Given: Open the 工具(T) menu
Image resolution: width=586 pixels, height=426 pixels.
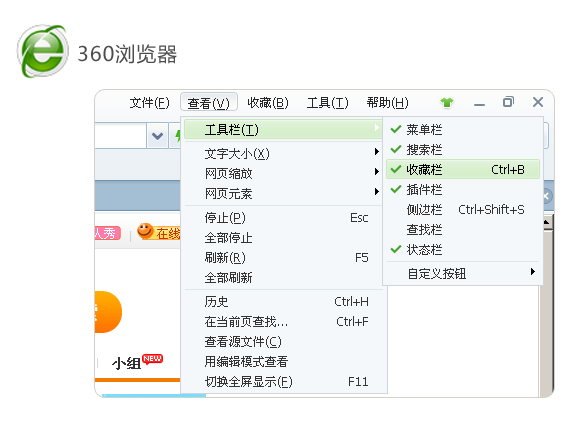Looking at the screenshot, I should 327,102.
